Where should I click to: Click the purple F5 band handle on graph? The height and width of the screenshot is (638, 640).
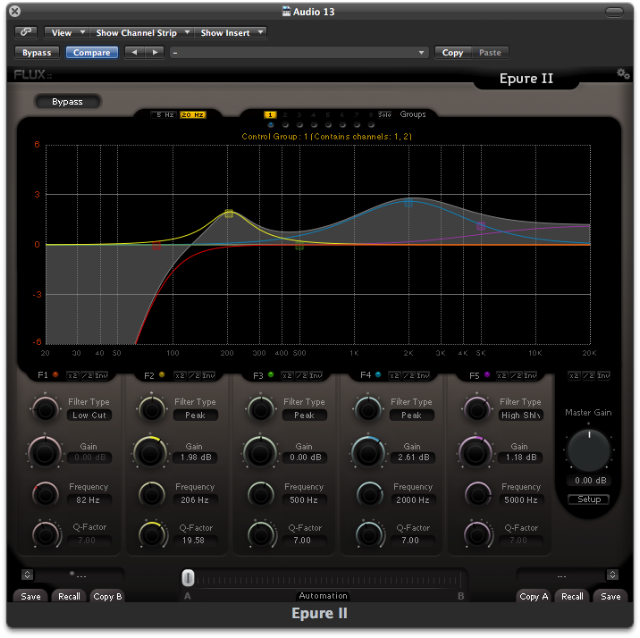click(481, 226)
